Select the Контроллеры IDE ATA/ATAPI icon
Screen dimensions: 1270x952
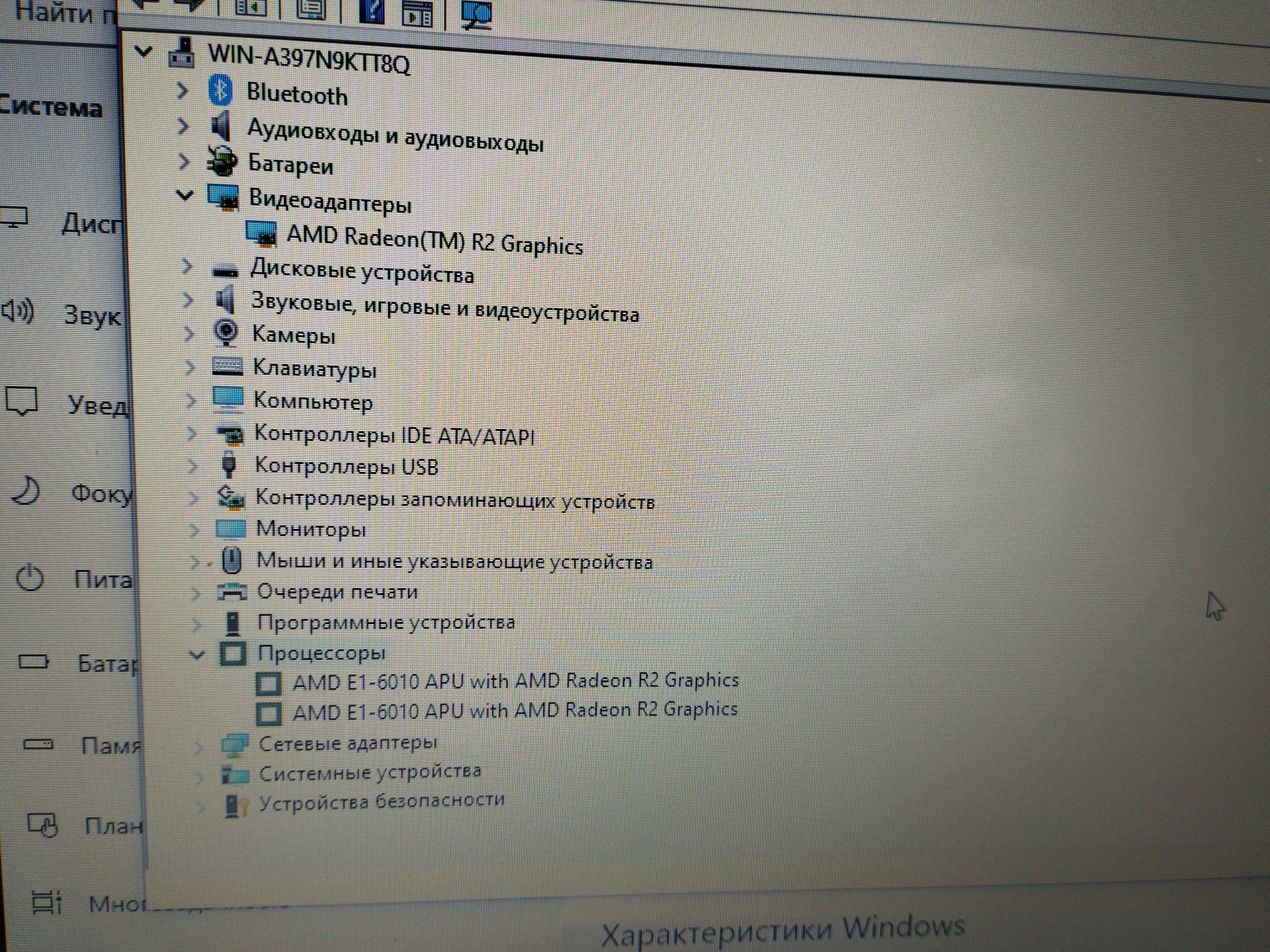[x=230, y=434]
